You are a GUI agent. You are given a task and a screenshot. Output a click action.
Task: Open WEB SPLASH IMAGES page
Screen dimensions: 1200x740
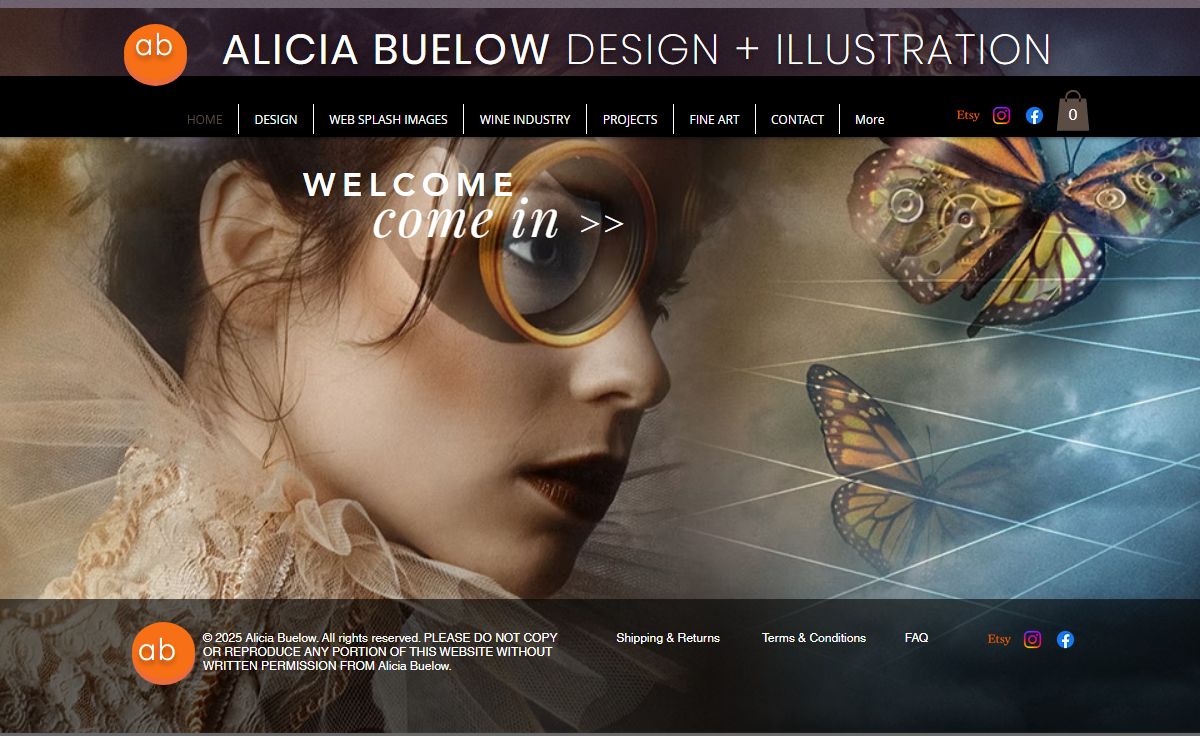(389, 119)
